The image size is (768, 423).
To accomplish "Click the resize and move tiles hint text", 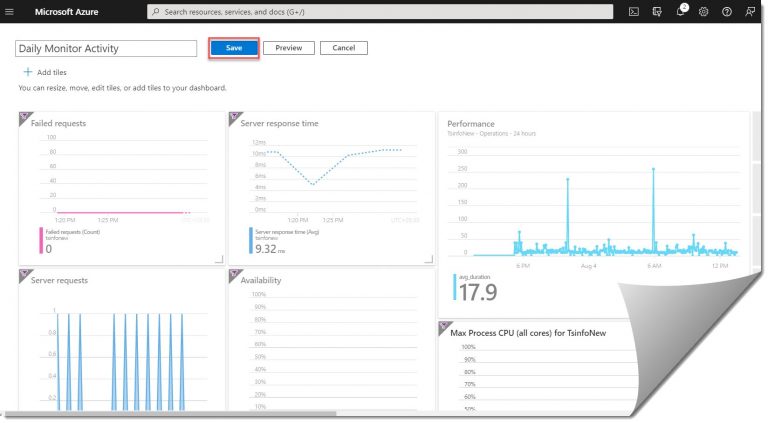I will (122, 88).
